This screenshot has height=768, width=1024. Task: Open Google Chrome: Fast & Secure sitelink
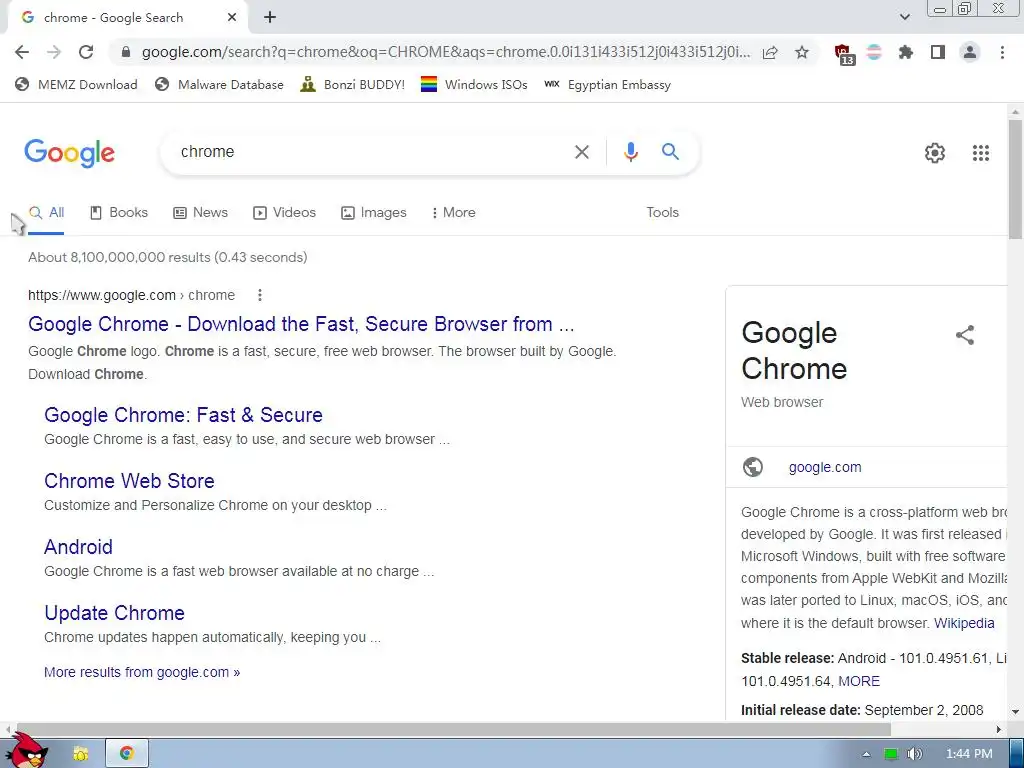pos(184,415)
